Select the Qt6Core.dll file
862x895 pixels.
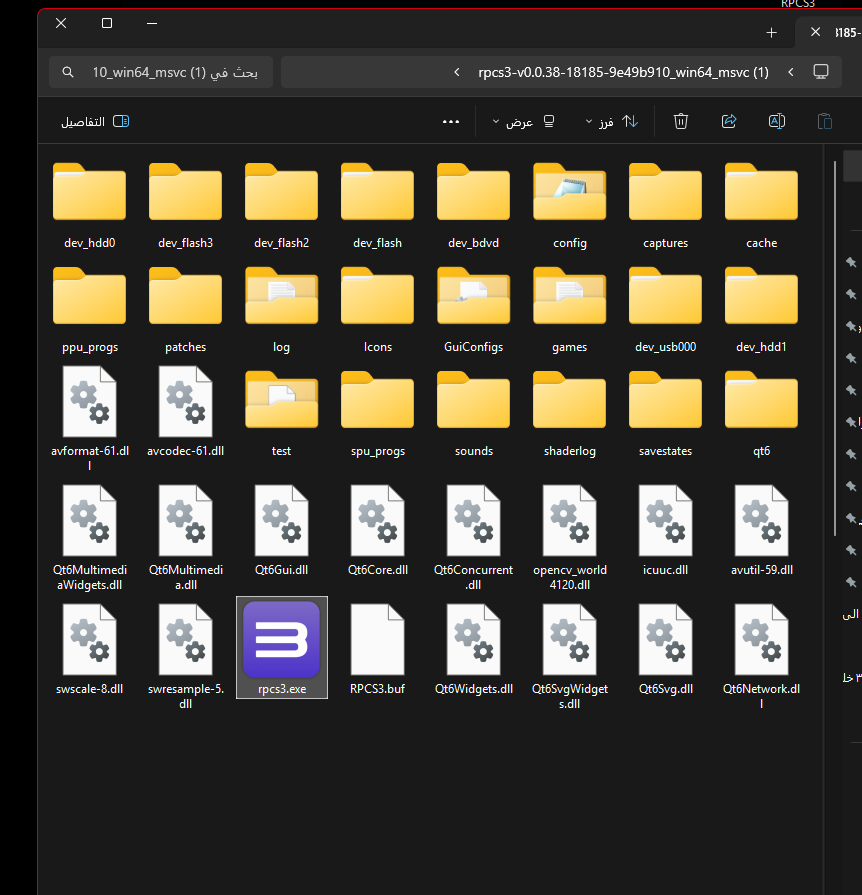click(377, 531)
